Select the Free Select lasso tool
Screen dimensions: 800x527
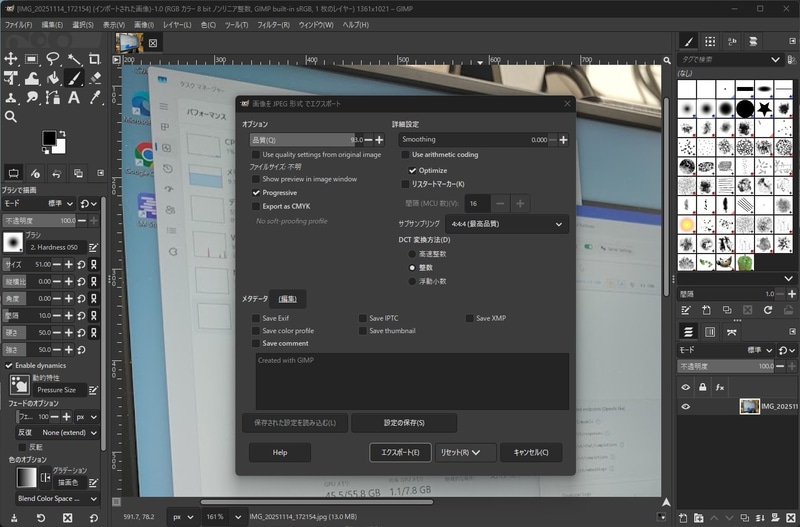(x=53, y=59)
